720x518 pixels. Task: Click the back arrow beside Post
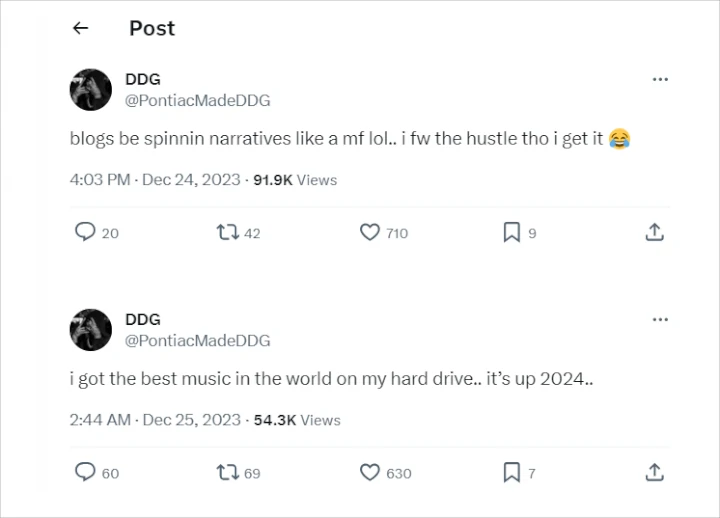81,29
